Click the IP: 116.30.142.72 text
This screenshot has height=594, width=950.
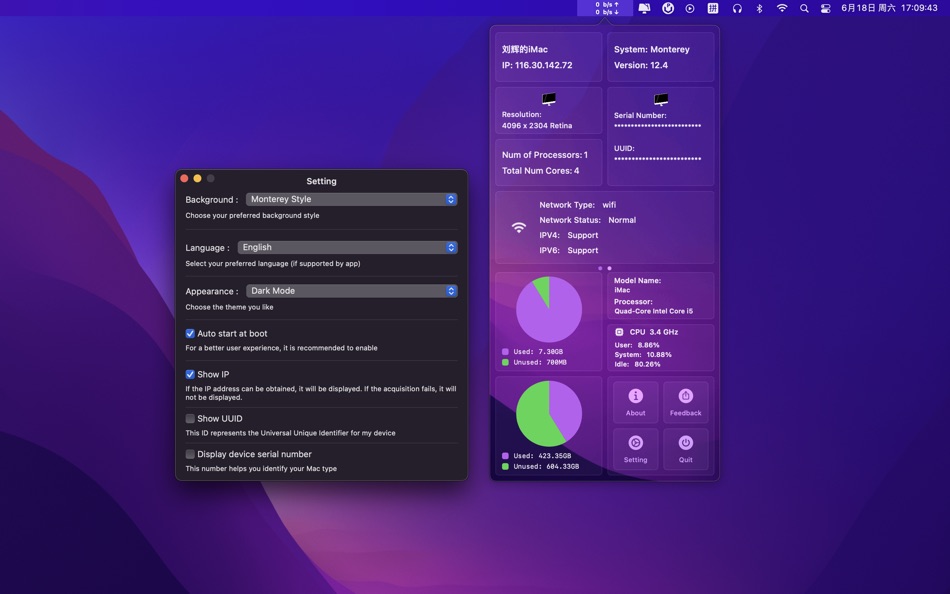[537, 65]
